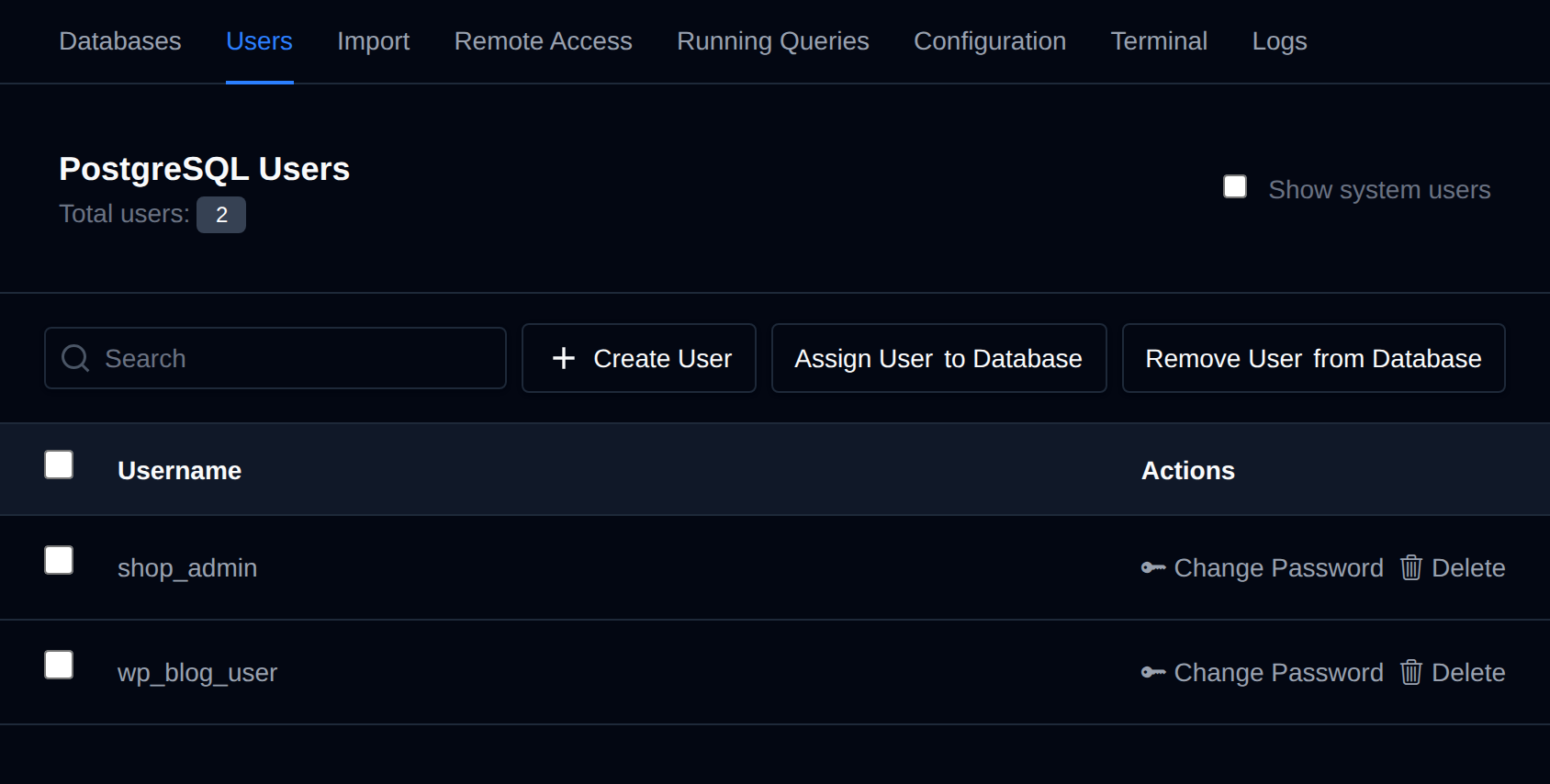The image size is (1550, 784).
Task: Click the Username column header
Action: pos(180,470)
